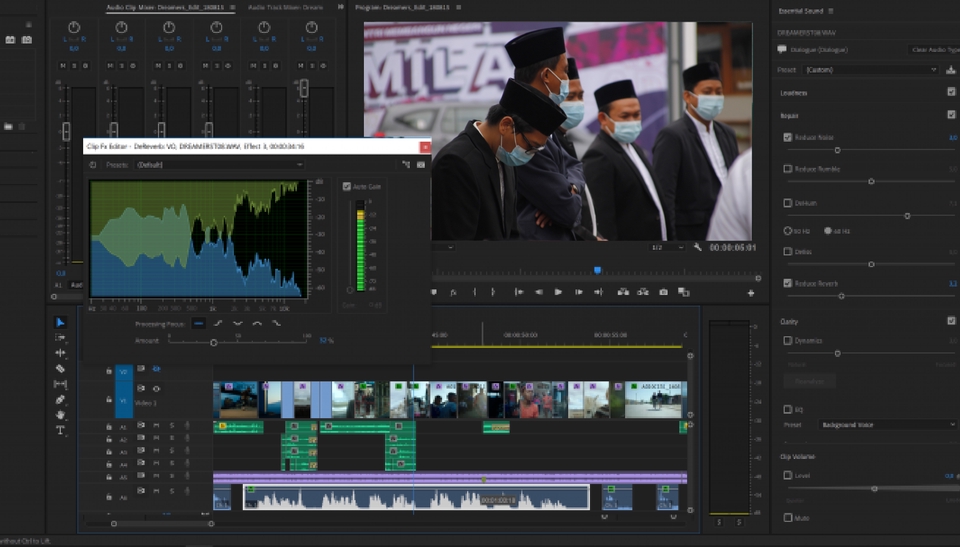Click Clear Audio Type button
The width and height of the screenshot is (960, 547).
click(x=934, y=50)
